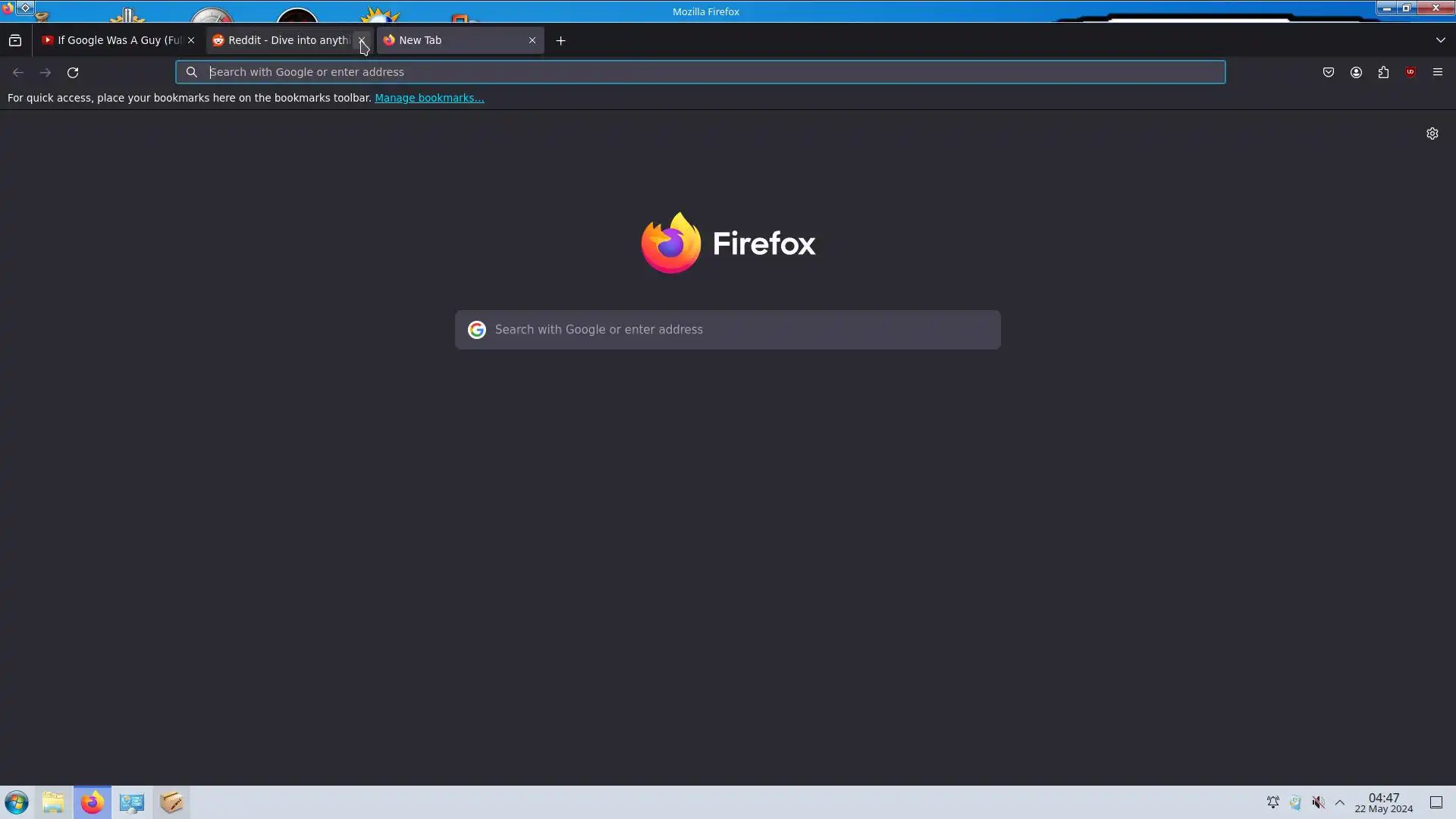Switch to the Reddit tab

[x=282, y=40]
